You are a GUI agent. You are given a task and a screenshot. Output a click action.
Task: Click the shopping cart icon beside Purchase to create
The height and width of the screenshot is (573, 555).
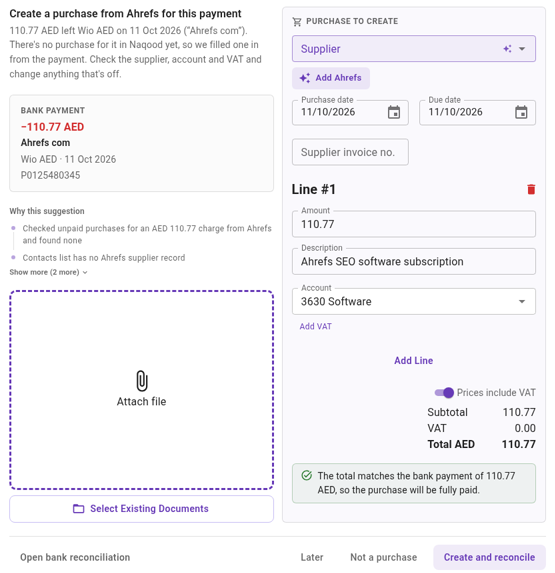point(297,22)
